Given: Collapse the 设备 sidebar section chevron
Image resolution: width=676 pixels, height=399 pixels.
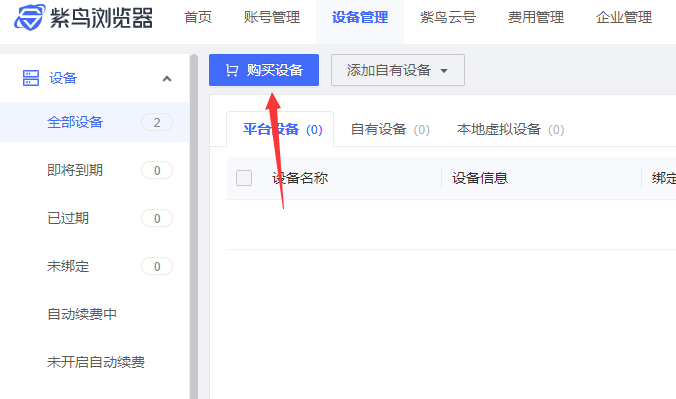Looking at the screenshot, I should (x=167, y=79).
